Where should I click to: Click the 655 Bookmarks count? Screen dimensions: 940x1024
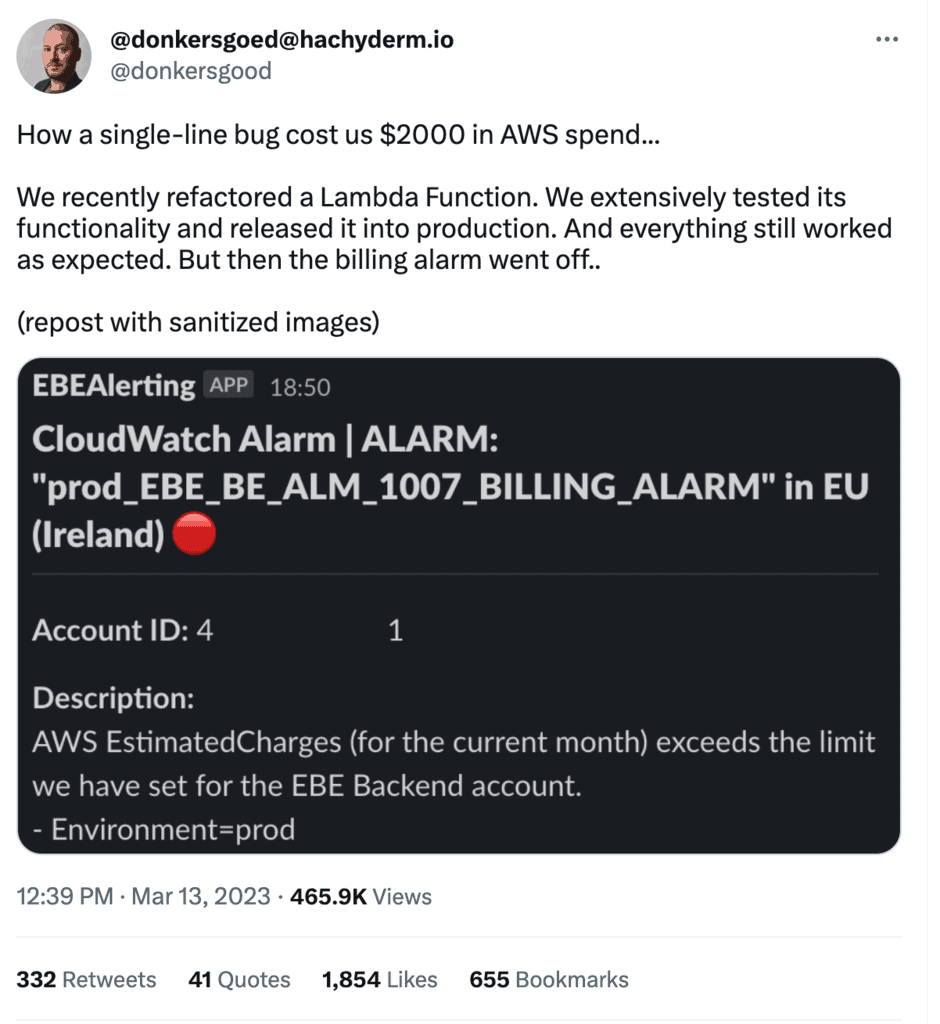549,979
